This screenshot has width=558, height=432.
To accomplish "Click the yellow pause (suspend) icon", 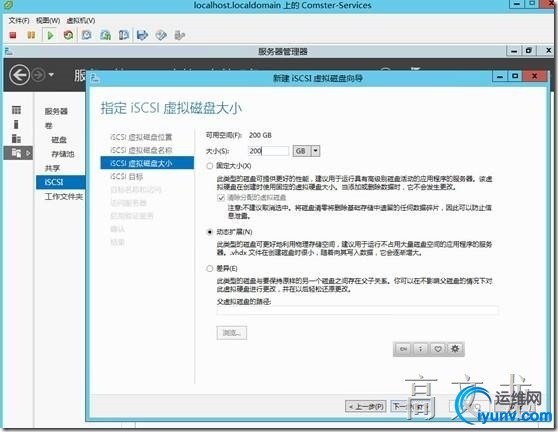I will pos(31,35).
